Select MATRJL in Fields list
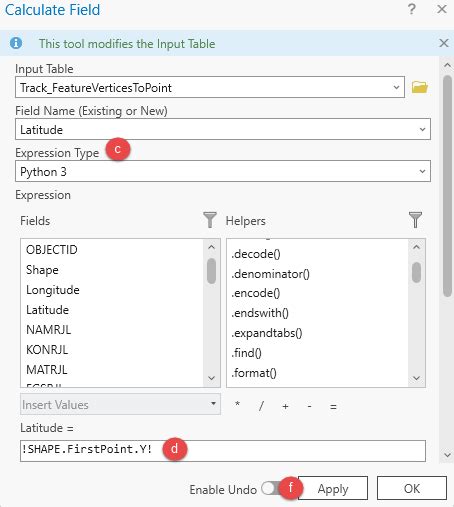Screen dimensions: 454x507 pyautogui.click(x=47, y=370)
